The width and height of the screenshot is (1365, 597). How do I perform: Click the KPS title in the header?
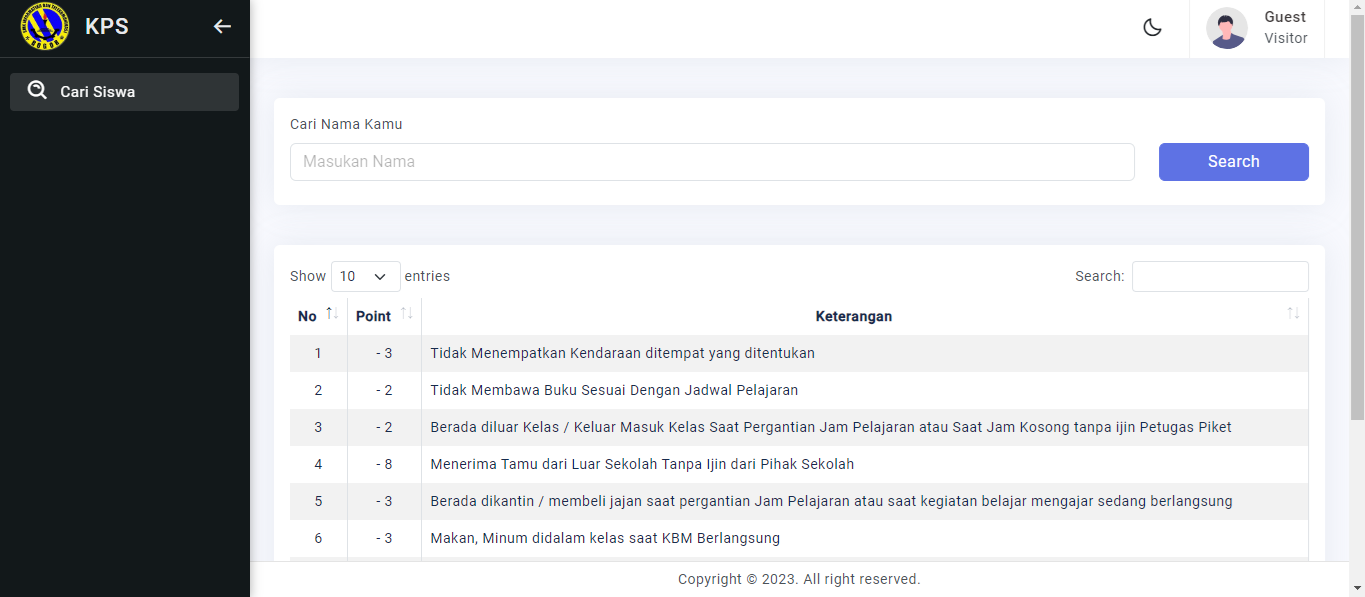[x=106, y=26]
